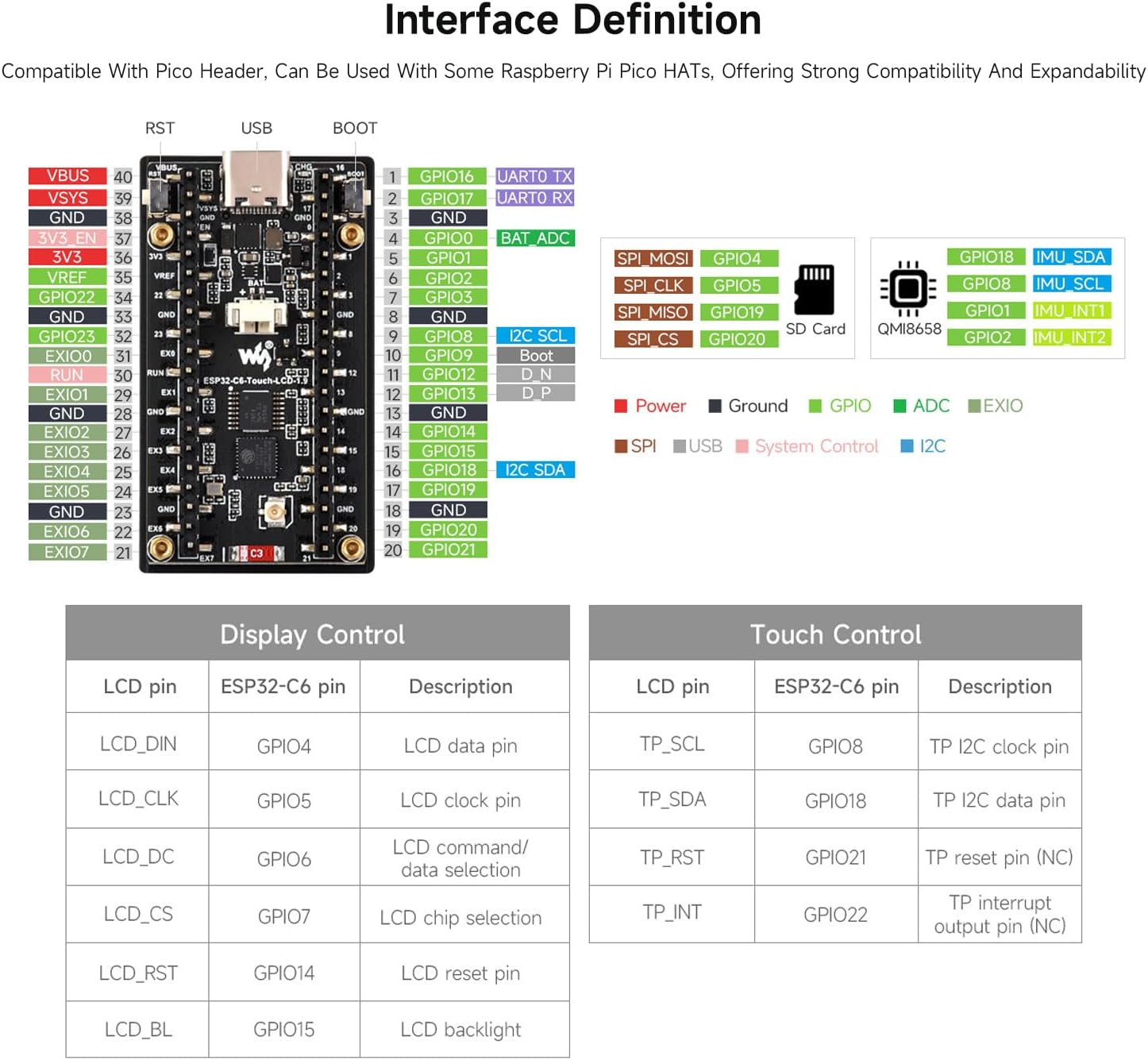
Task: Enable the Boot pin on pin 10
Action: point(536,355)
